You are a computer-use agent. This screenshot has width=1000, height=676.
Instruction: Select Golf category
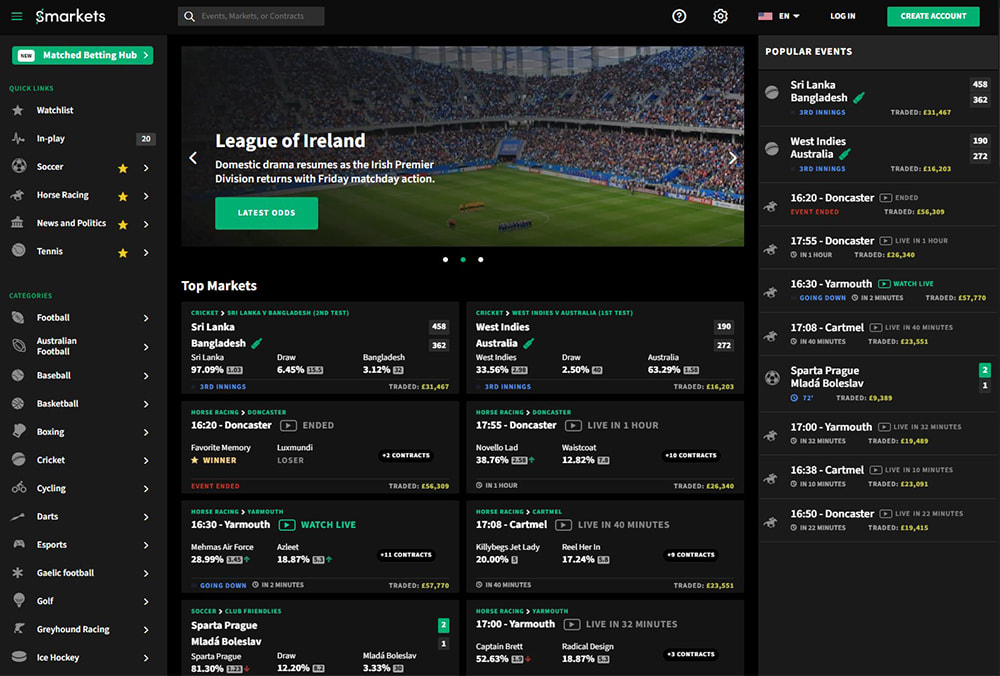tap(45, 601)
